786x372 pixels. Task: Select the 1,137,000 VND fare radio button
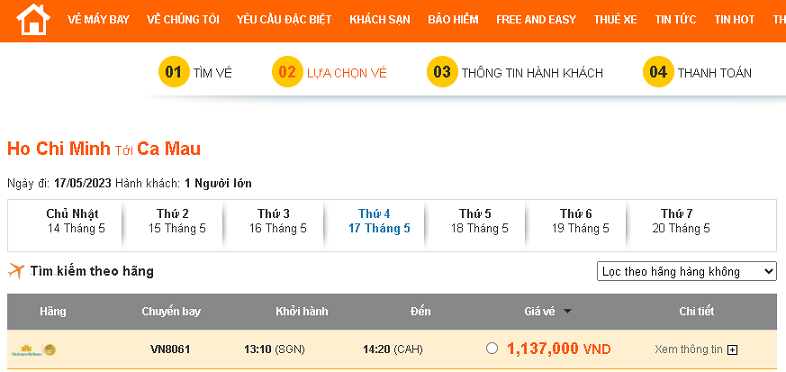(492, 348)
